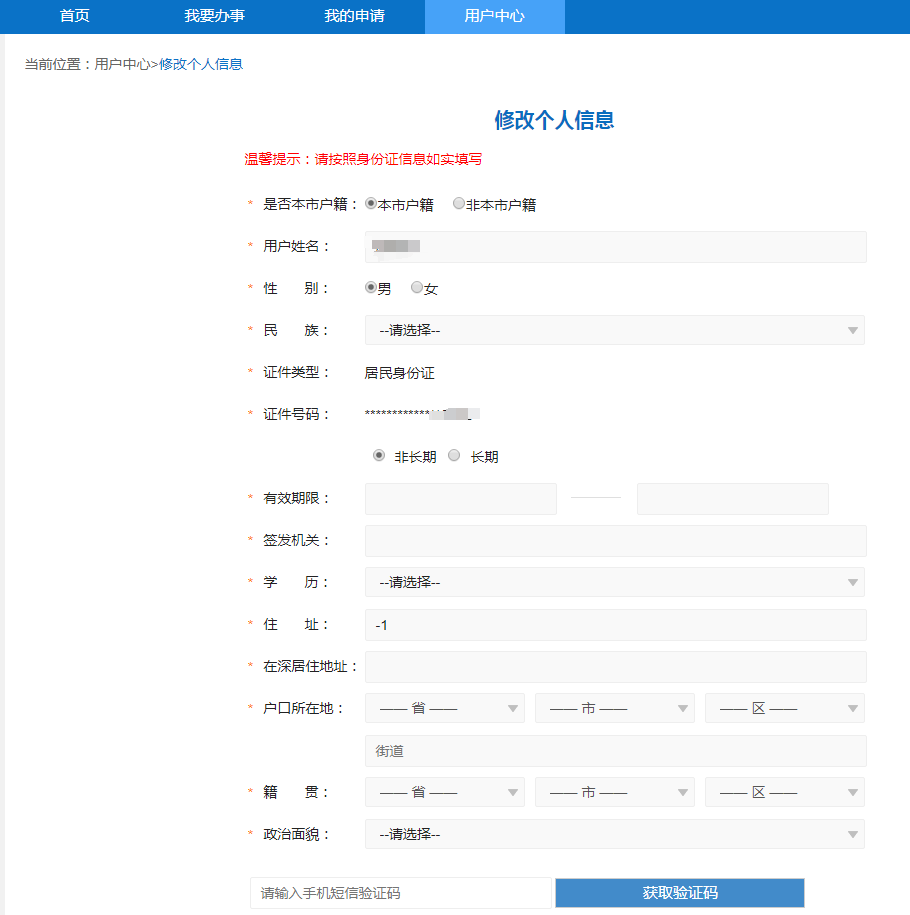Select the 非本市户籍 radio button
The height and width of the screenshot is (915, 910).
pyautogui.click(x=458, y=202)
